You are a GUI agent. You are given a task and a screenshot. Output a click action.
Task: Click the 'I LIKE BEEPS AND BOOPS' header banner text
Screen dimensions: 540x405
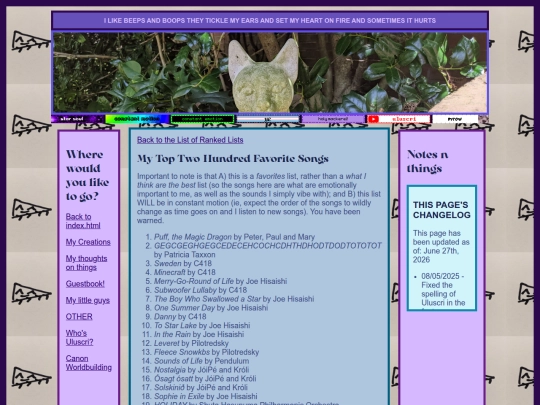pyautogui.click(x=270, y=21)
